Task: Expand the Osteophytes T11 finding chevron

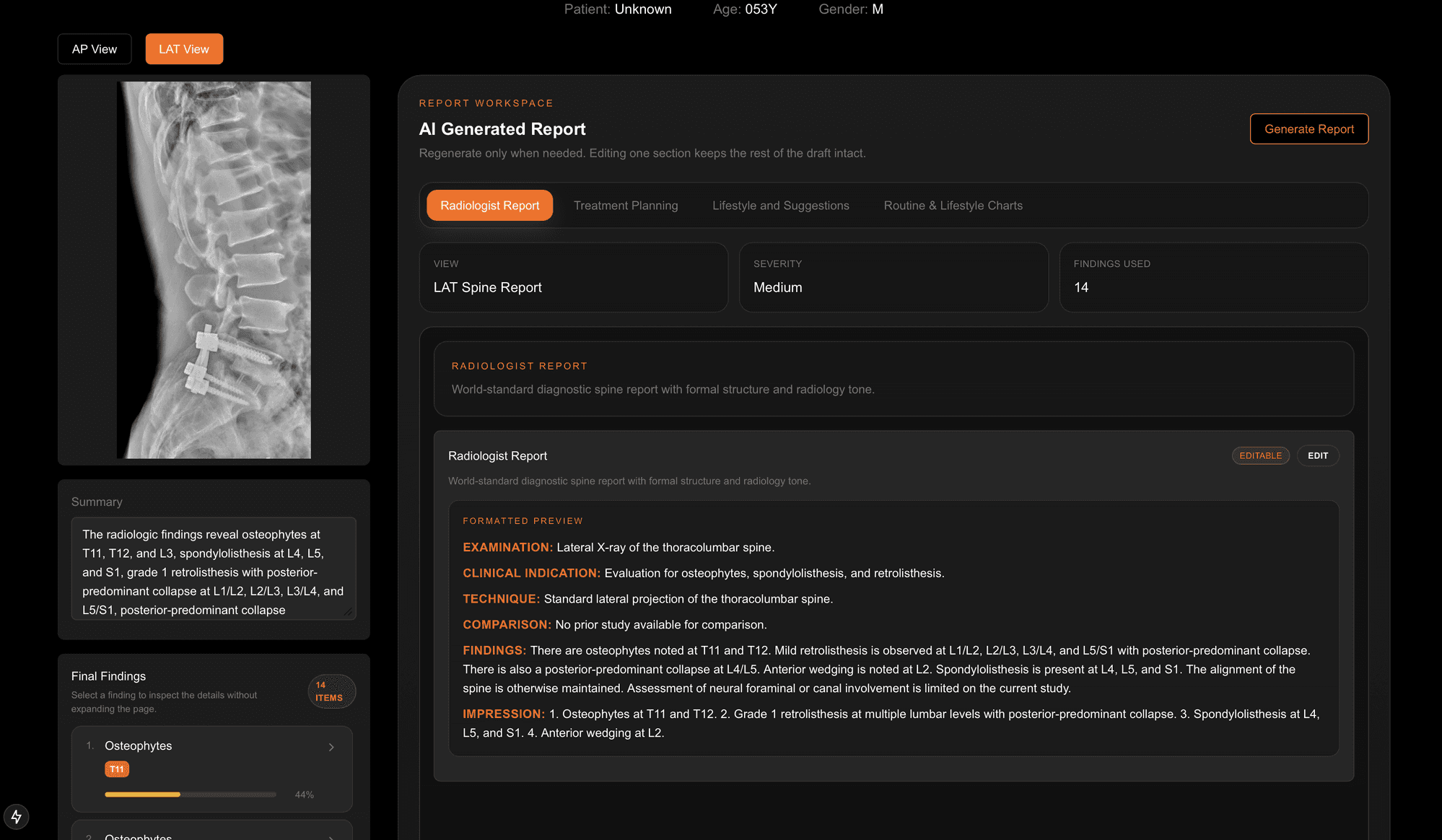Action: coord(331,747)
